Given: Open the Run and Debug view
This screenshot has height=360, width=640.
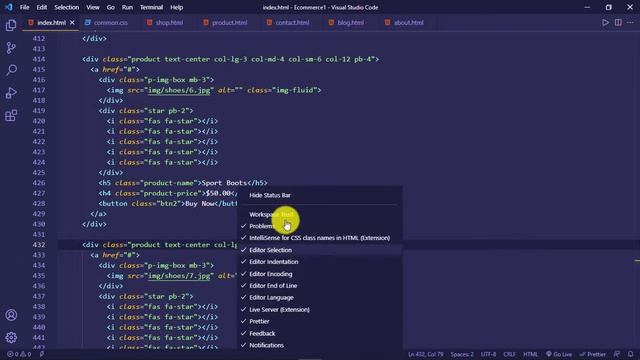Looking at the screenshot, I should point(11,93).
